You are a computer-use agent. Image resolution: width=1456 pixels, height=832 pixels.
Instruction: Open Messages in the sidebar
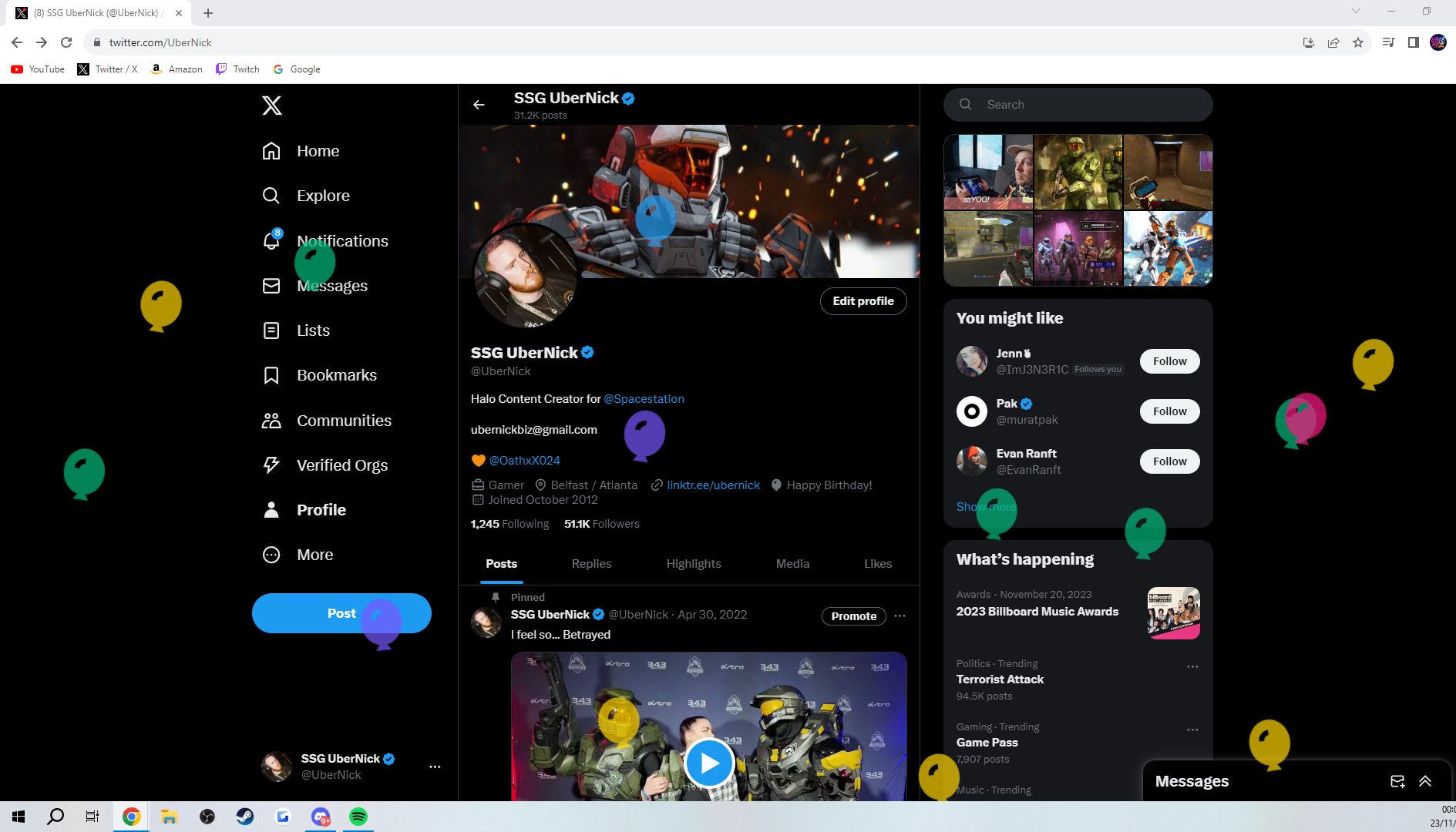coord(314,286)
